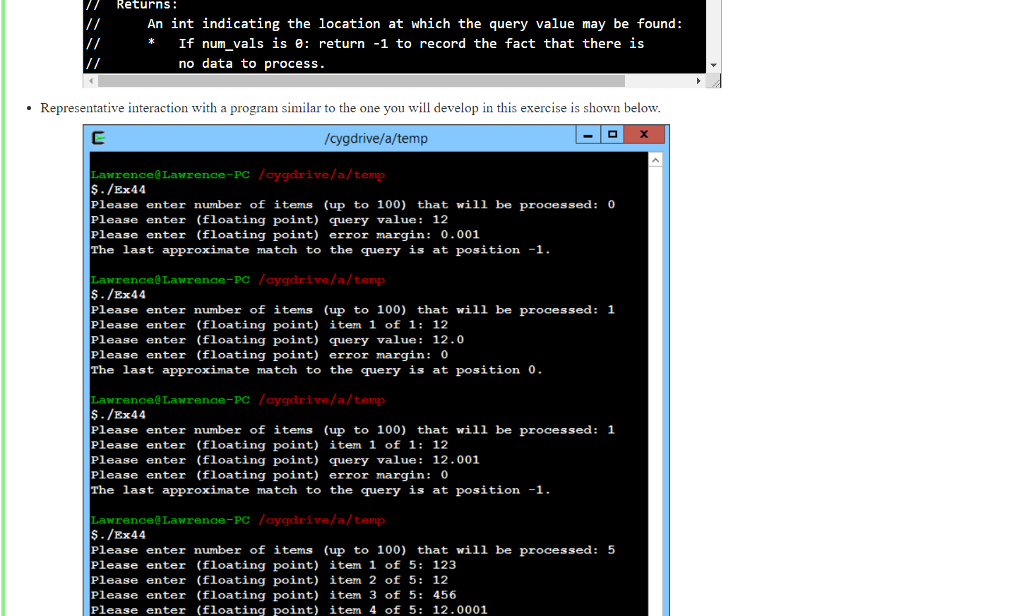Click the code box scroll-down arrow
The width and height of the screenshot is (1024, 616).
pyautogui.click(x=714, y=65)
